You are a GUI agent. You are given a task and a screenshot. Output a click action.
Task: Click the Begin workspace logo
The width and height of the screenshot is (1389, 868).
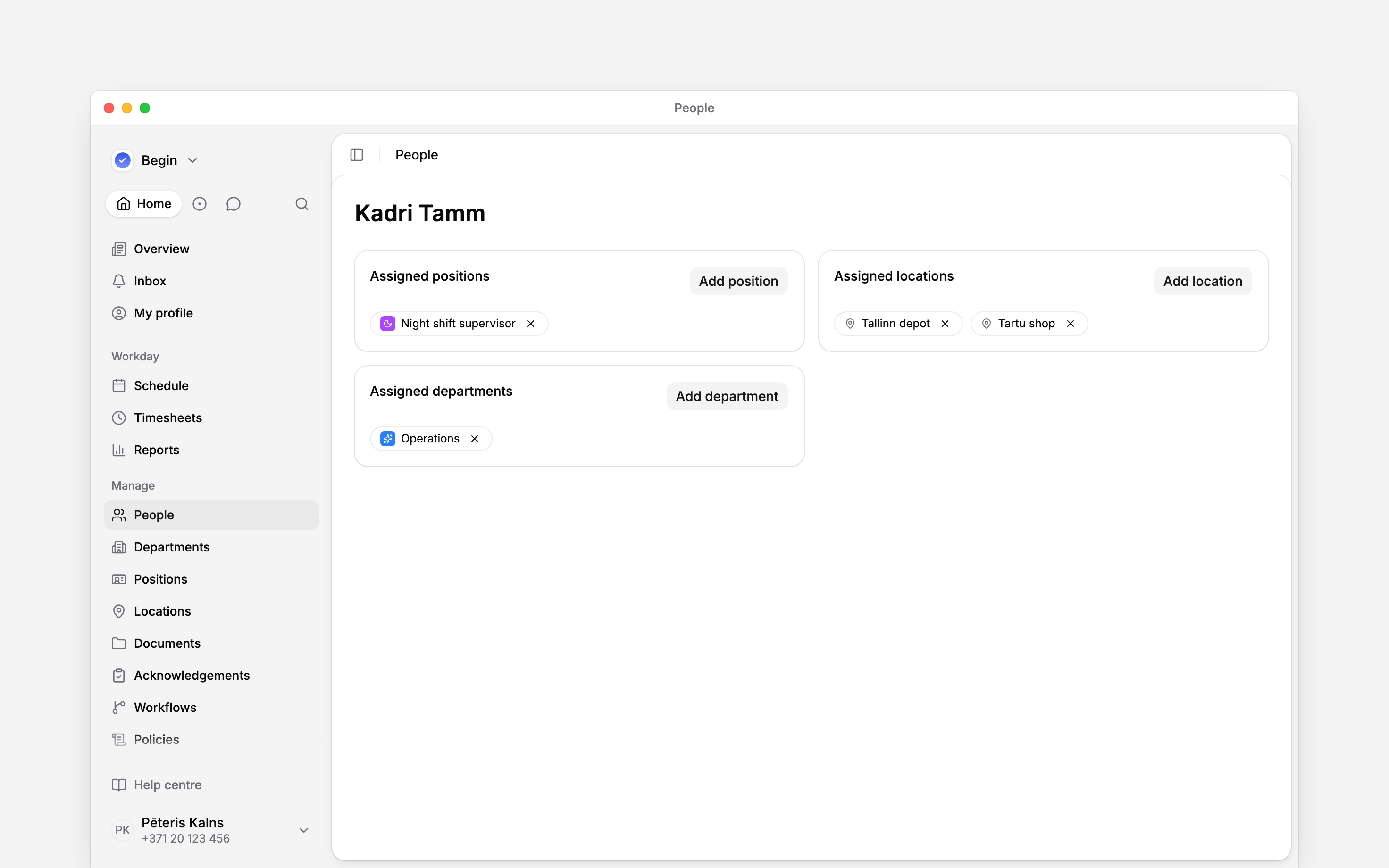(123, 160)
